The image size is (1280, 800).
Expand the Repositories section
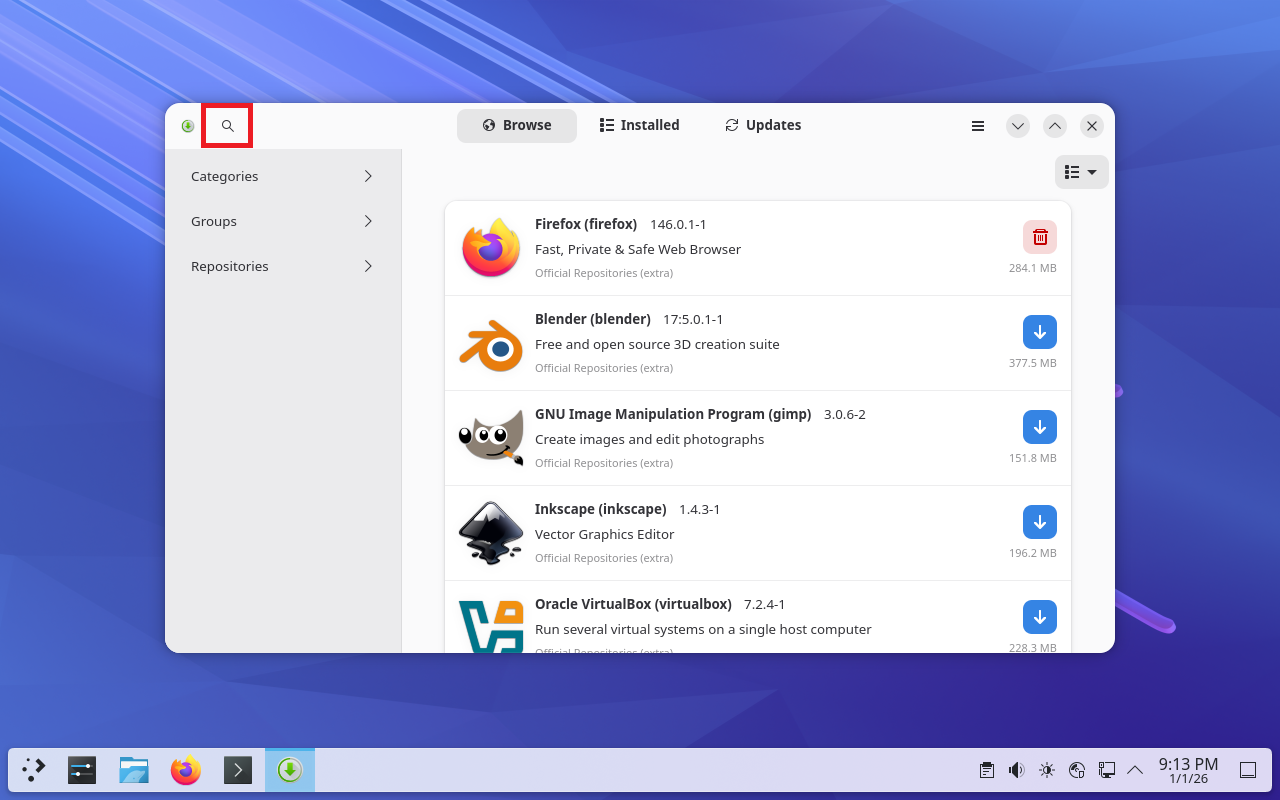pos(283,266)
